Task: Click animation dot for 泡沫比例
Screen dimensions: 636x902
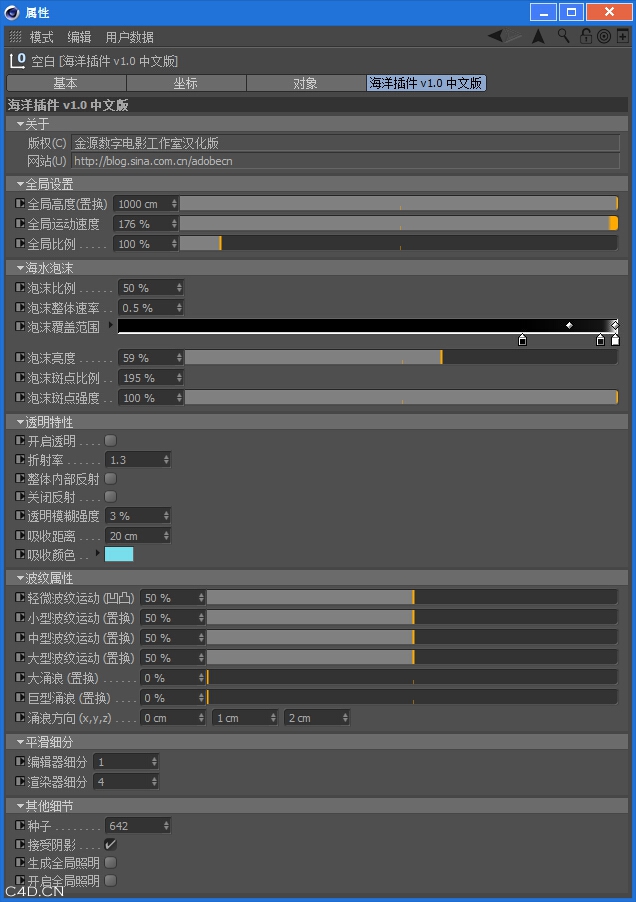Action: (20, 287)
